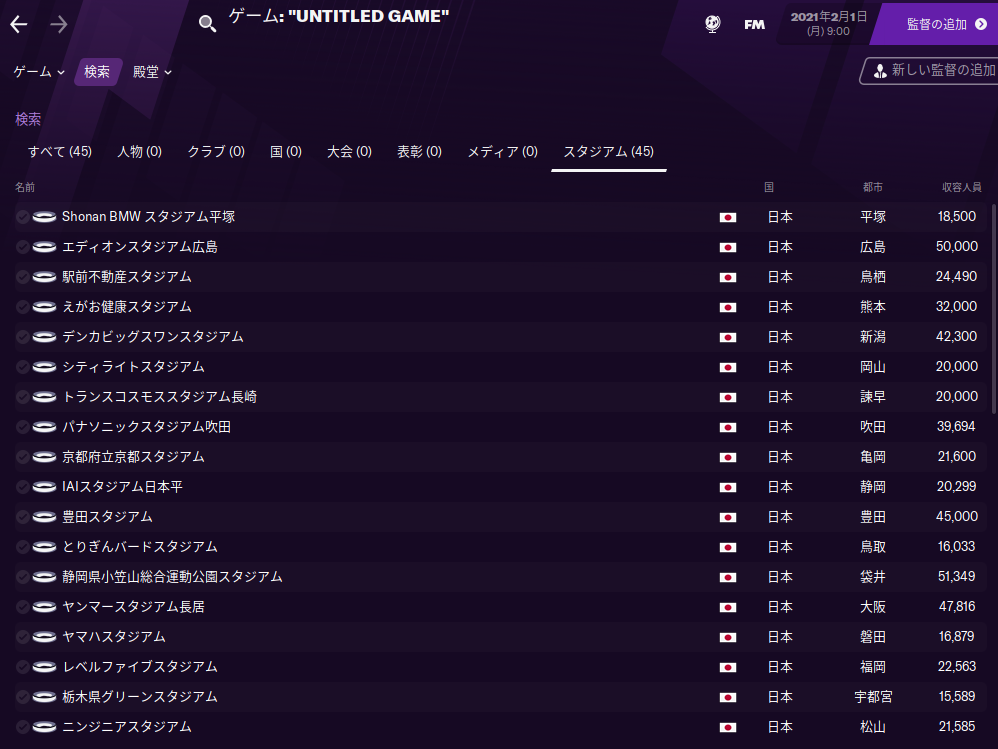Screen dimensions: 998x749
Task: Switch to すべて (45) tab
Action: click(x=60, y=151)
